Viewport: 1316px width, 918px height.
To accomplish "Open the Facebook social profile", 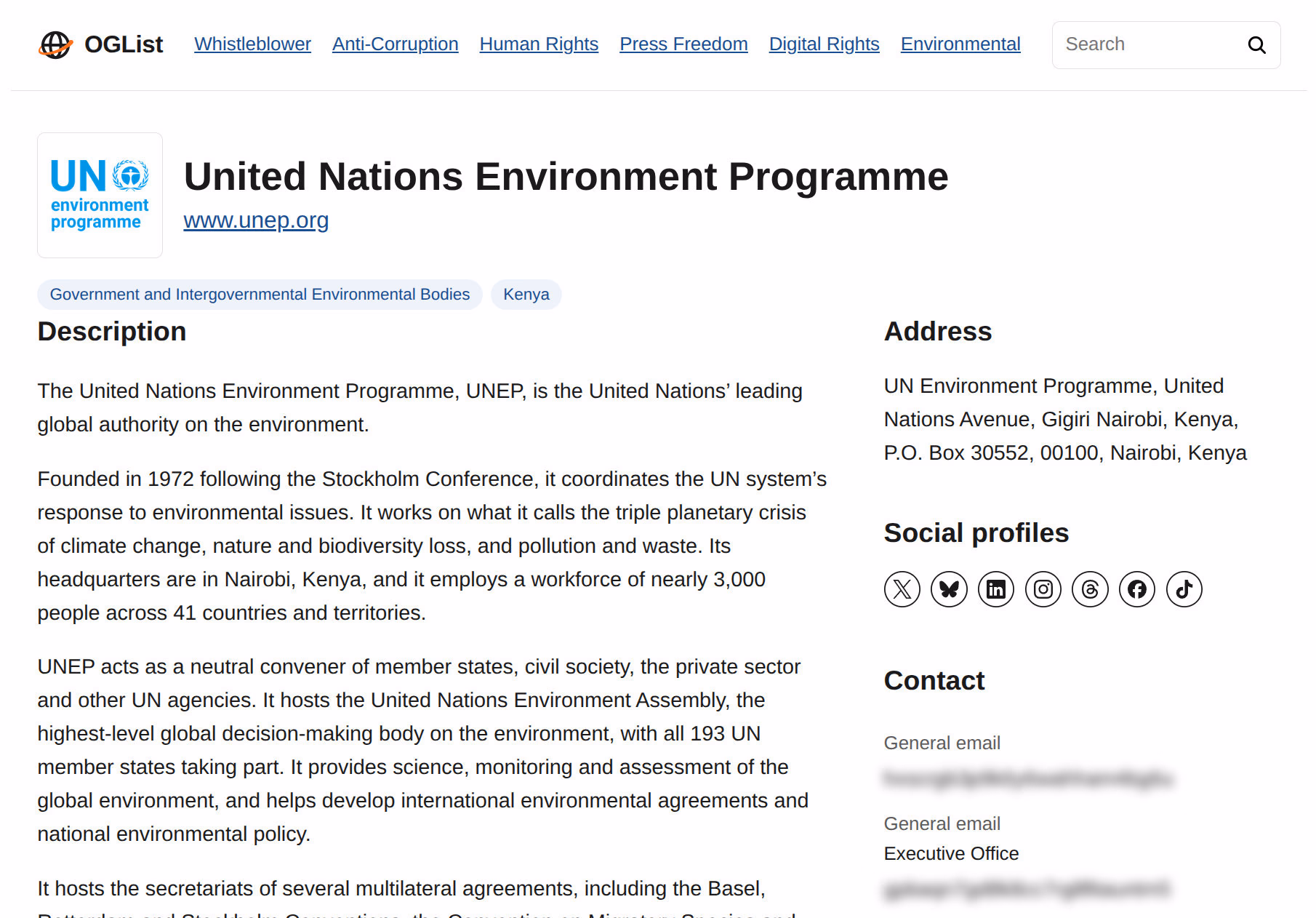I will (x=1137, y=589).
